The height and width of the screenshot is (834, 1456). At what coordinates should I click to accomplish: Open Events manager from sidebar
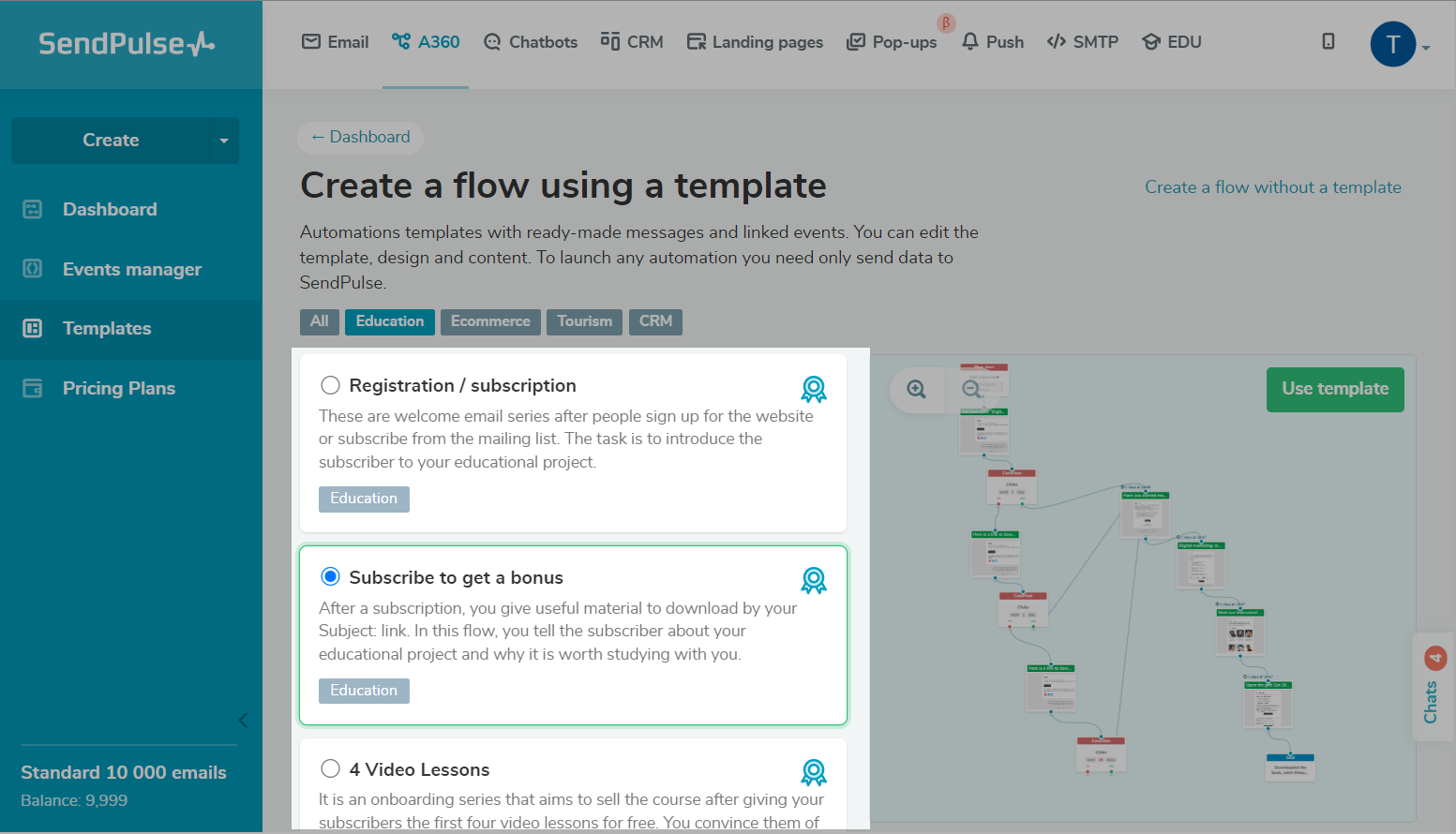pos(131,269)
